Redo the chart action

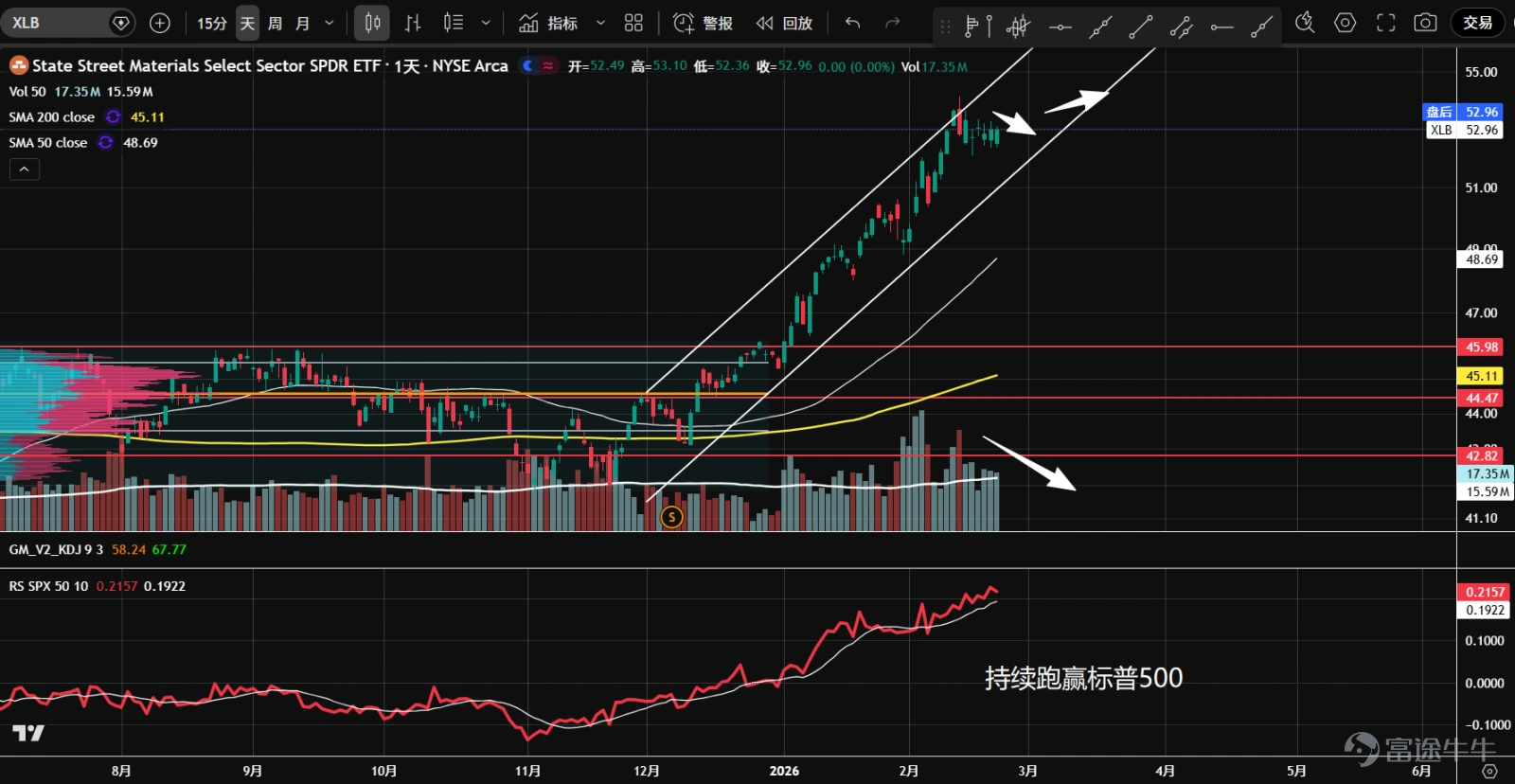point(892,23)
